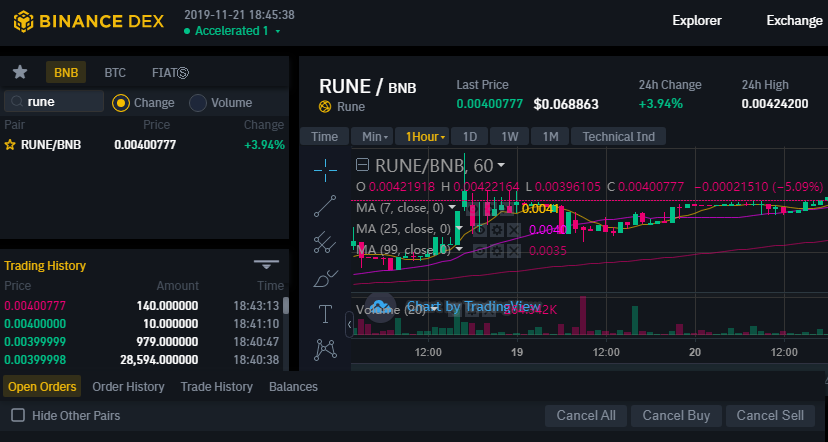Viewport: 828px width, 442px height.
Task: Open the Explorer menu
Action: (697, 21)
